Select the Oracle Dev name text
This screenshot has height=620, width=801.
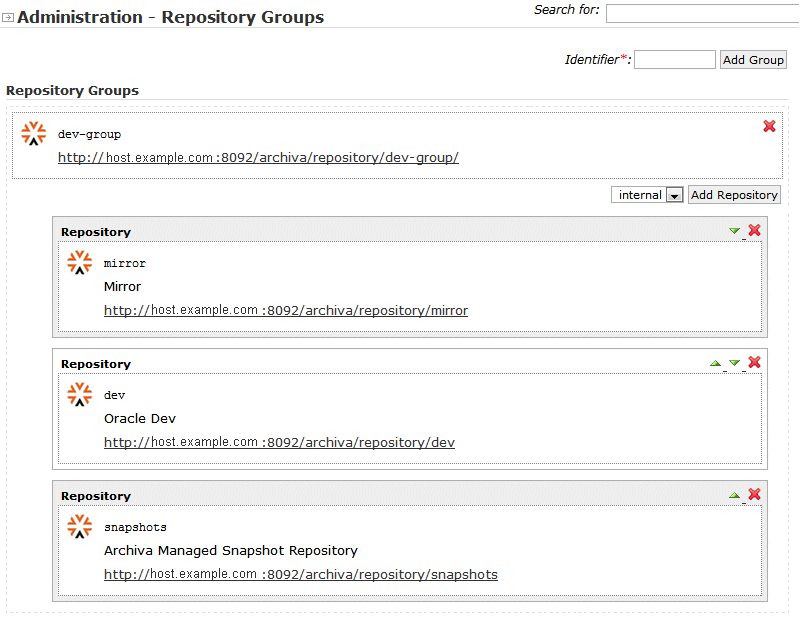139,419
